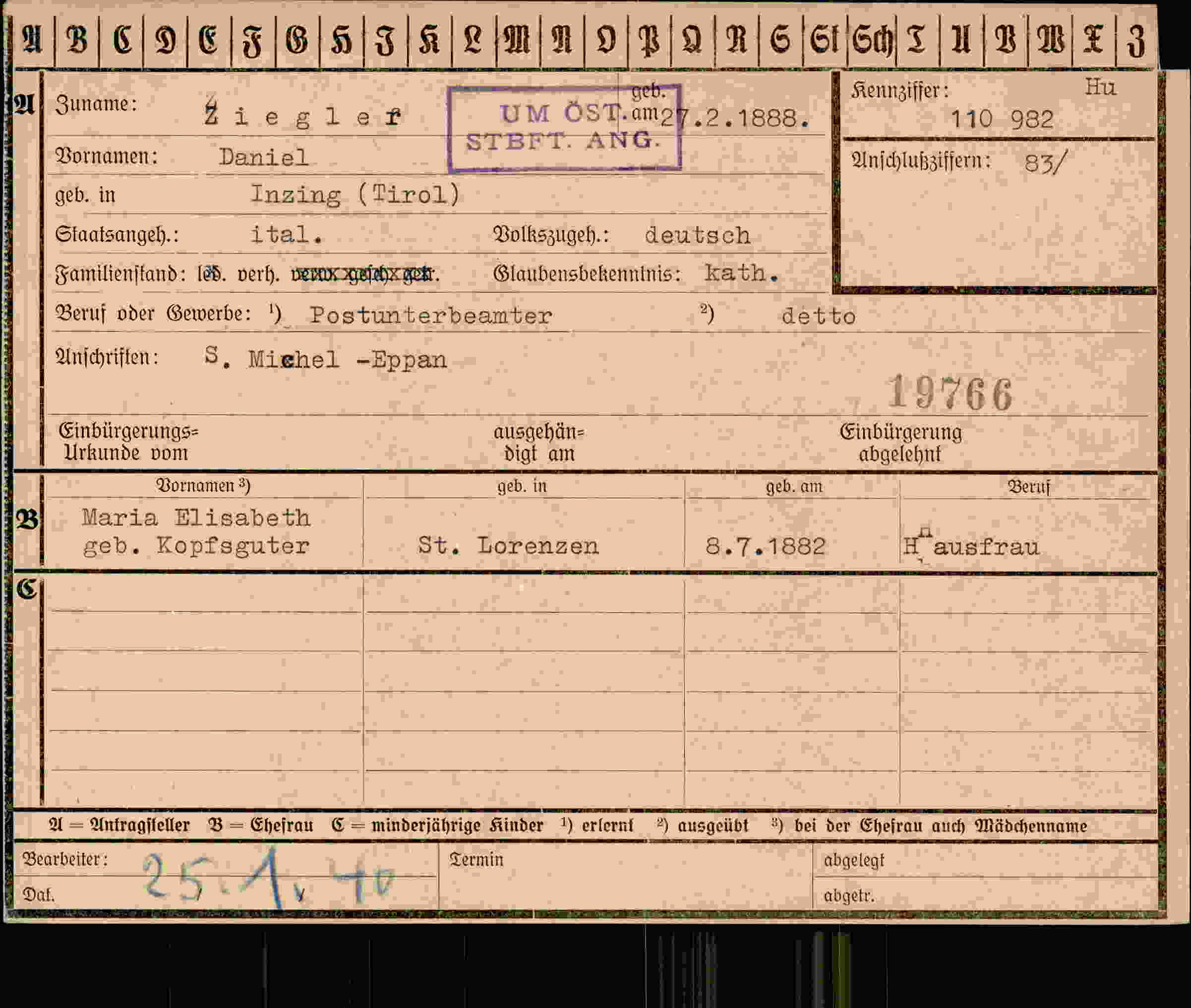This screenshot has height=1008, width=1191.
Task: Select the "Anschlußziffern:" label
Action: 921,161
